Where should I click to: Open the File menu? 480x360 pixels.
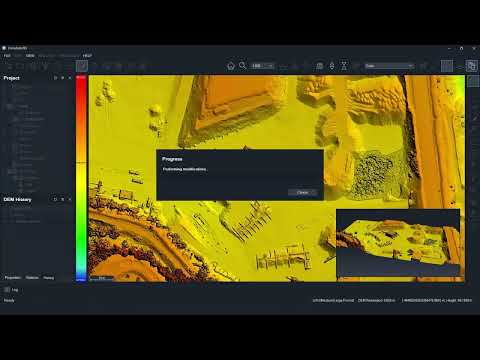7,56
